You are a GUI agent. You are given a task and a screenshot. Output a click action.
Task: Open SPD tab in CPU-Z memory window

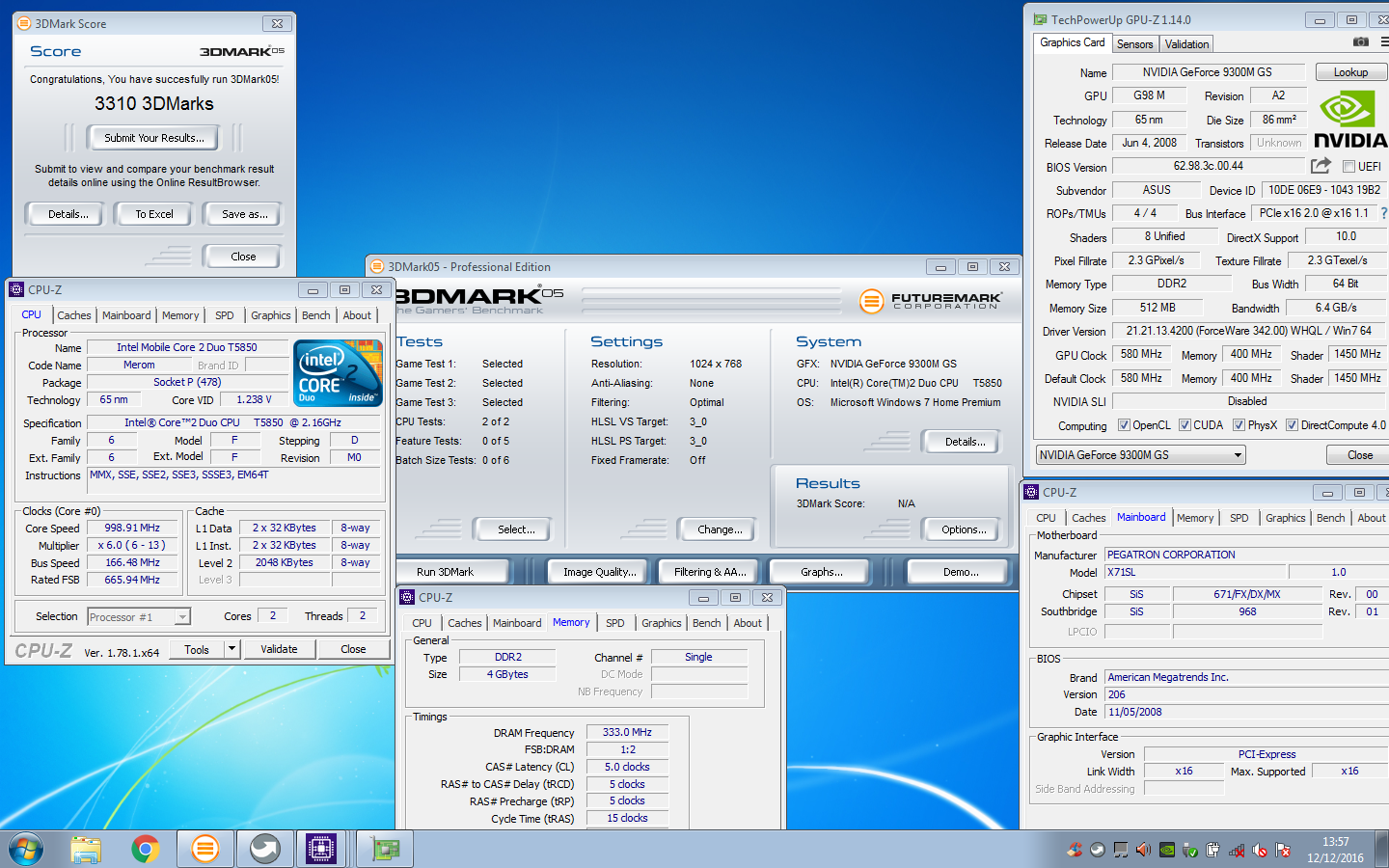(615, 623)
